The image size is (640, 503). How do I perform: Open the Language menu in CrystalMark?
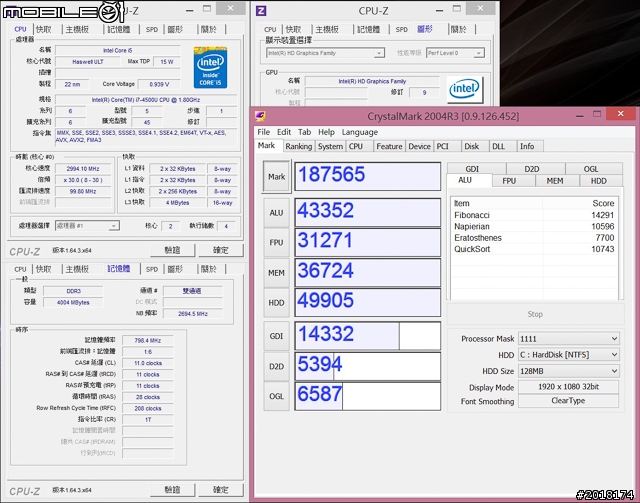(360, 132)
